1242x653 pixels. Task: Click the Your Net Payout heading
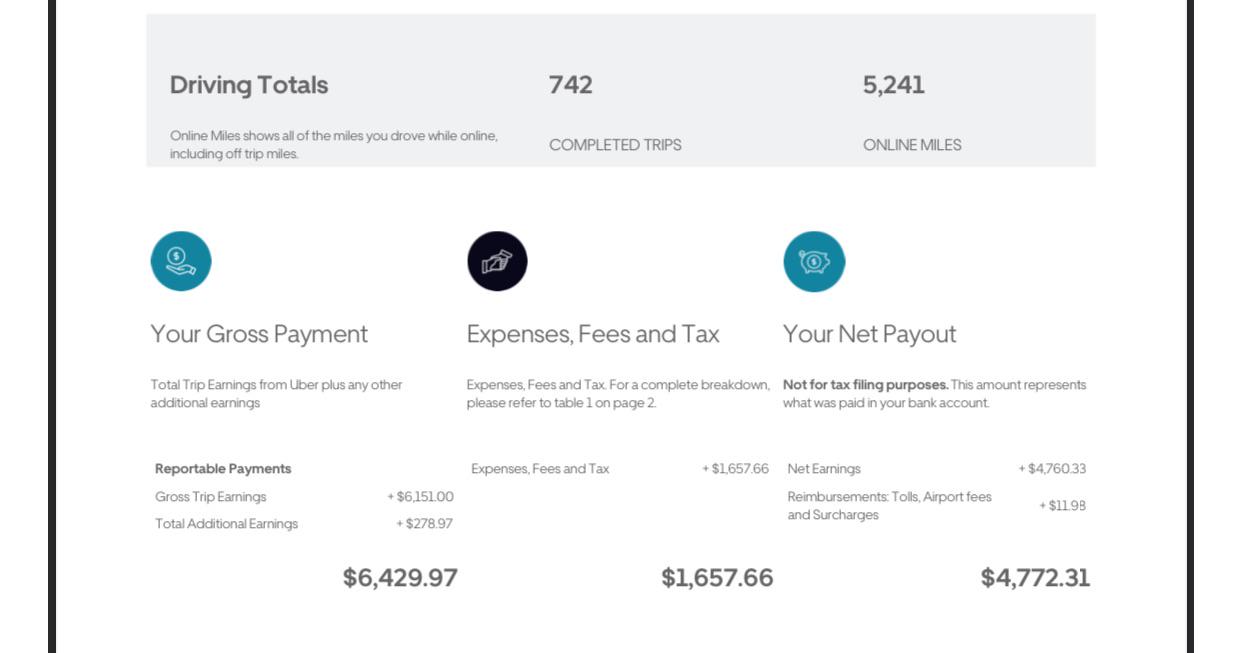(869, 334)
